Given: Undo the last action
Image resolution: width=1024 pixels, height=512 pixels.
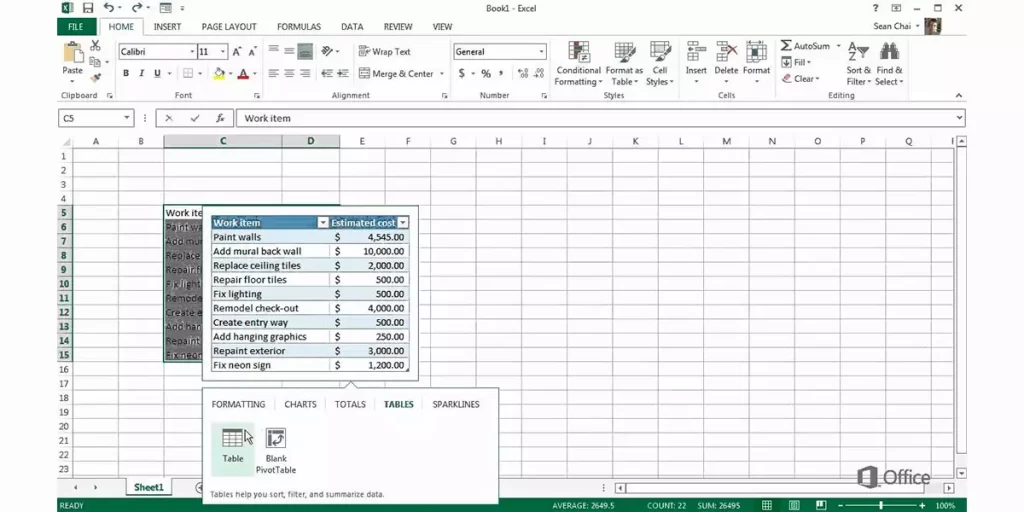Looking at the screenshot, I should click(109, 8).
